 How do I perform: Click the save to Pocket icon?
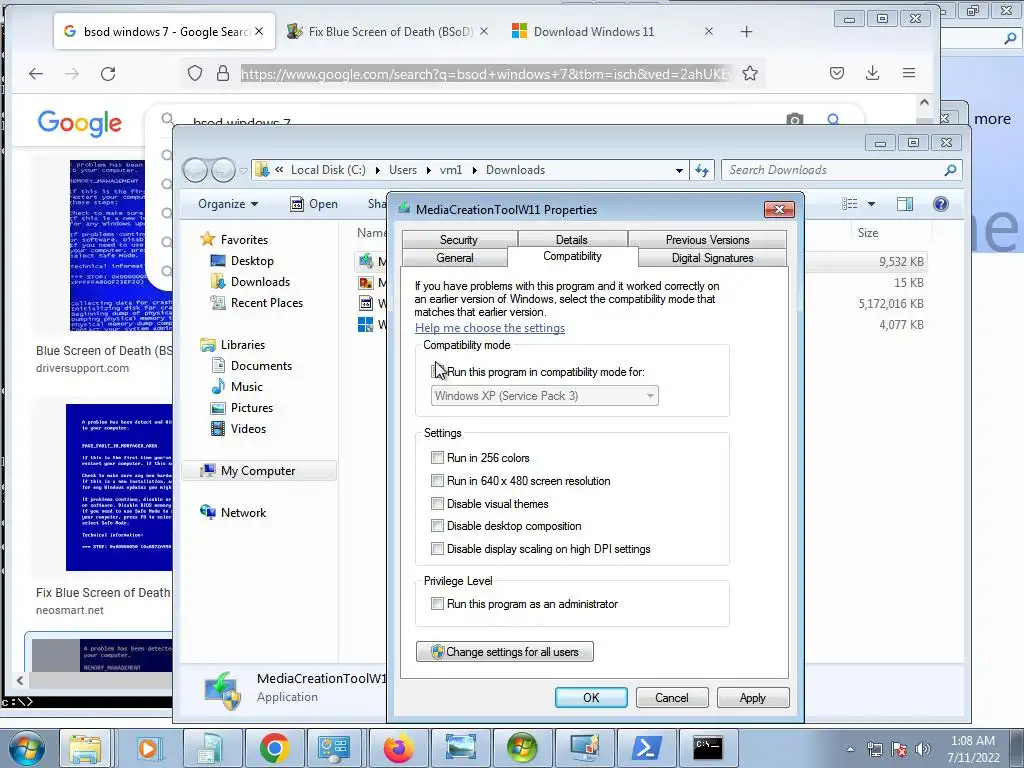[837, 73]
